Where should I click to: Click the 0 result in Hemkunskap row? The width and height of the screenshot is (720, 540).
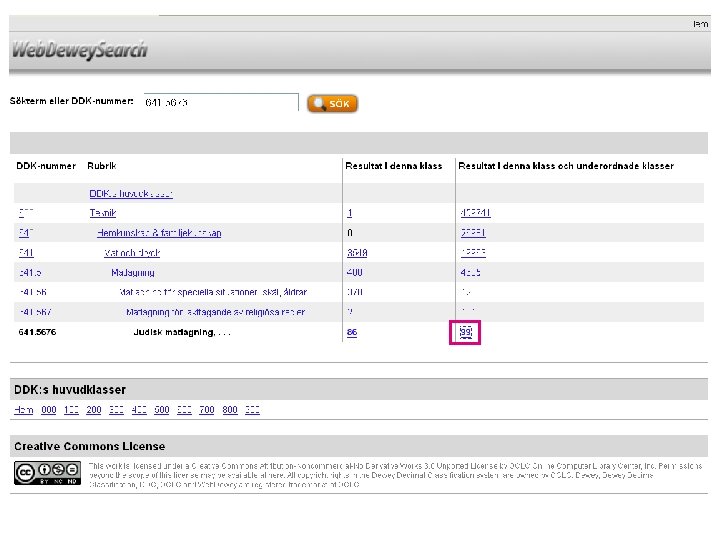coord(350,233)
